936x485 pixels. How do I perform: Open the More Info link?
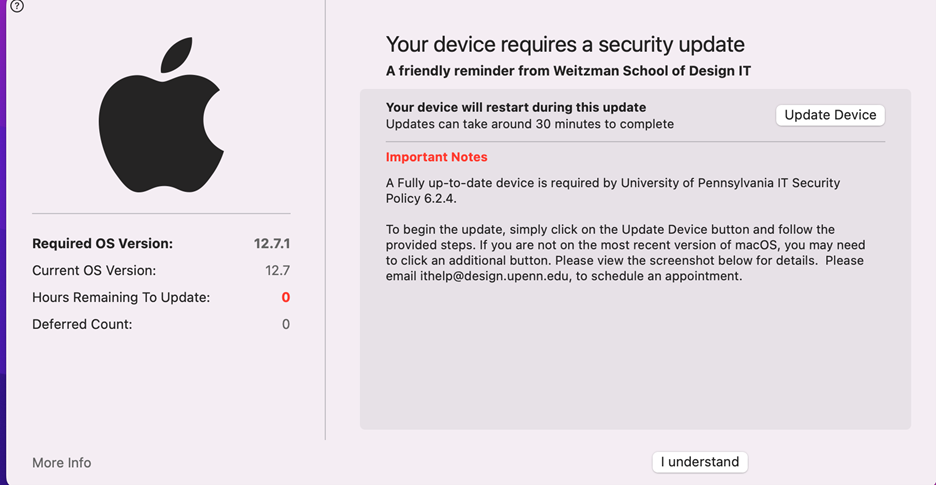[61, 463]
